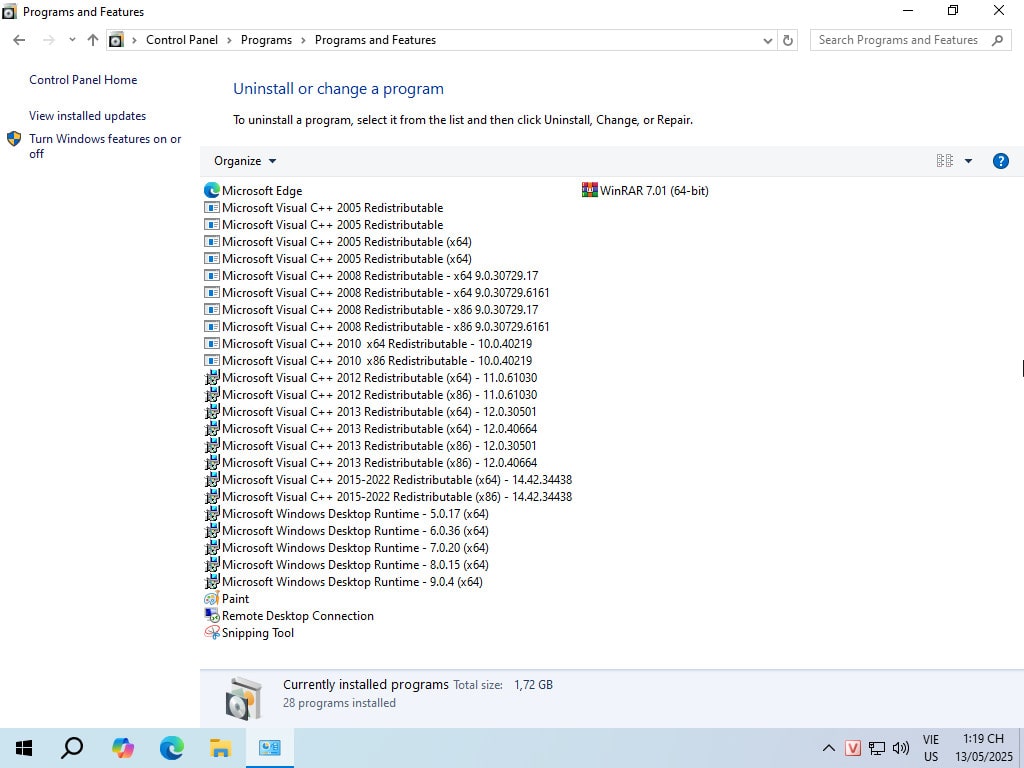The width and height of the screenshot is (1024, 768).
Task: Click Programs and Features breadcrumb
Action: click(376, 40)
